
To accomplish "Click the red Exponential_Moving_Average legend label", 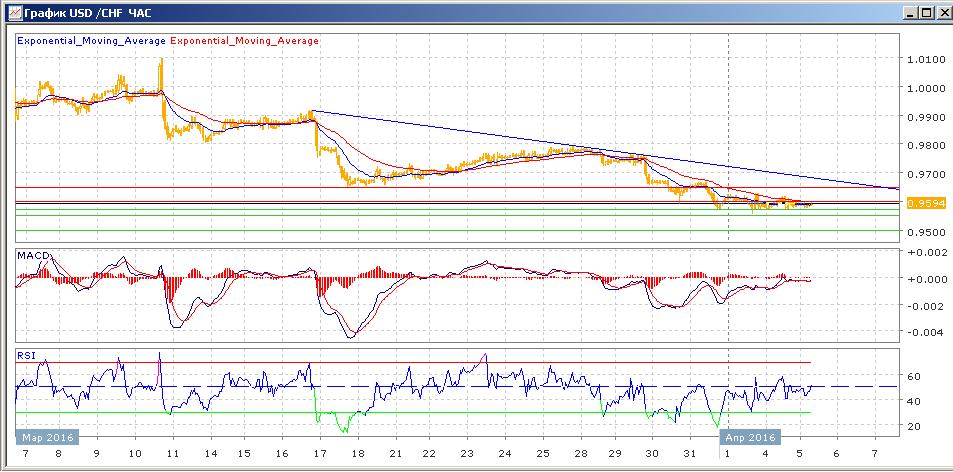I will 245,41.
